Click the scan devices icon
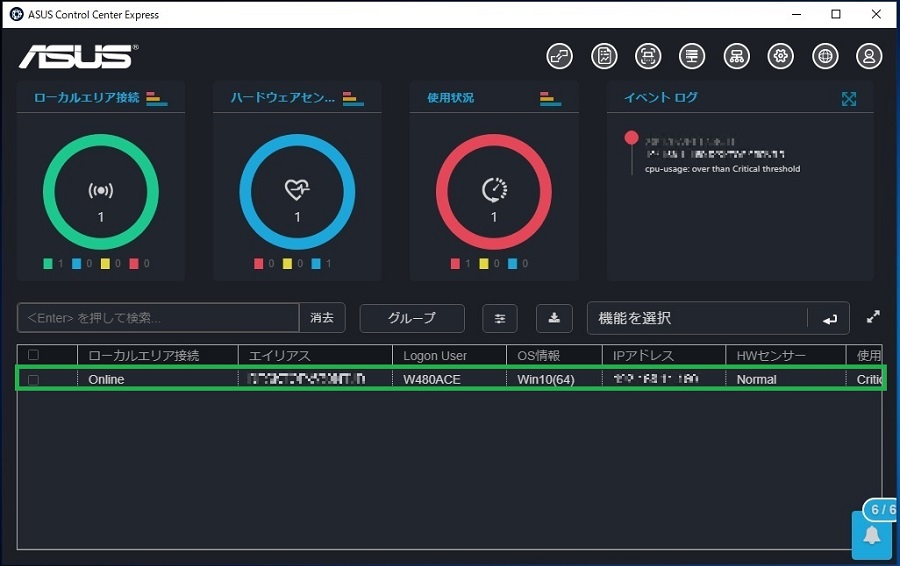The image size is (900, 566). 648,57
